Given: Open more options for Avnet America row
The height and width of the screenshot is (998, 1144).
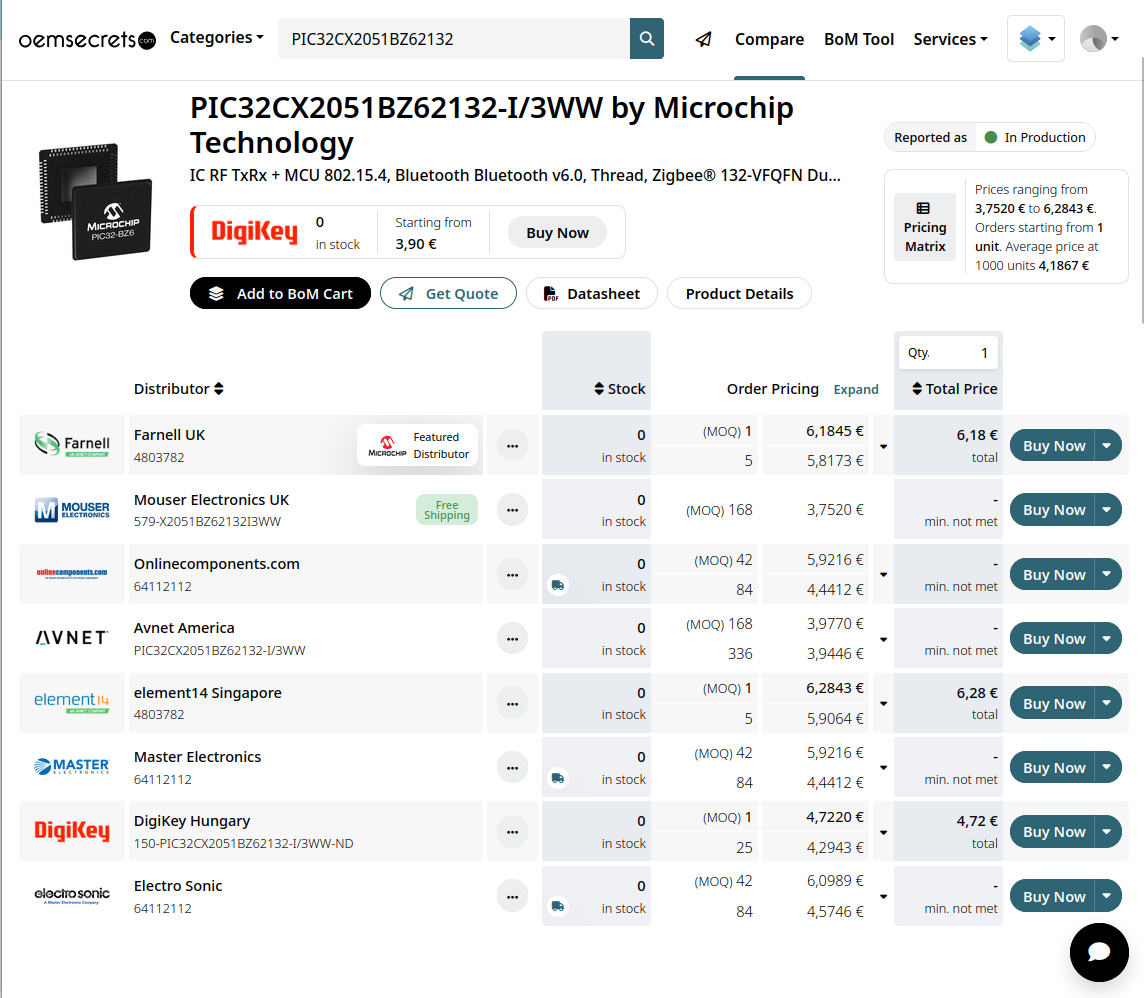Looking at the screenshot, I should (512, 639).
